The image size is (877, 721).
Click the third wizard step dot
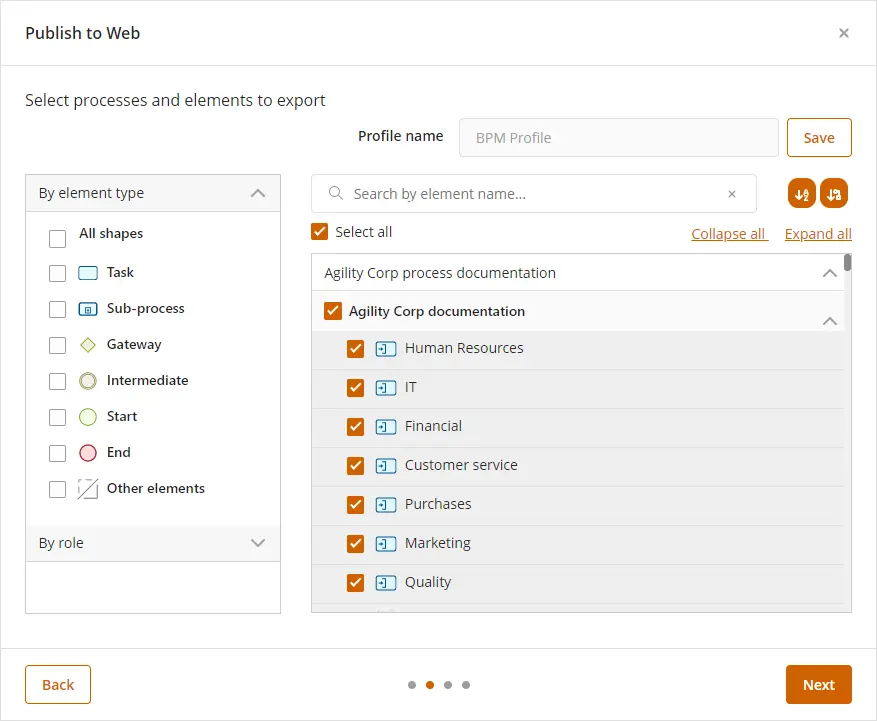click(x=447, y=685)
